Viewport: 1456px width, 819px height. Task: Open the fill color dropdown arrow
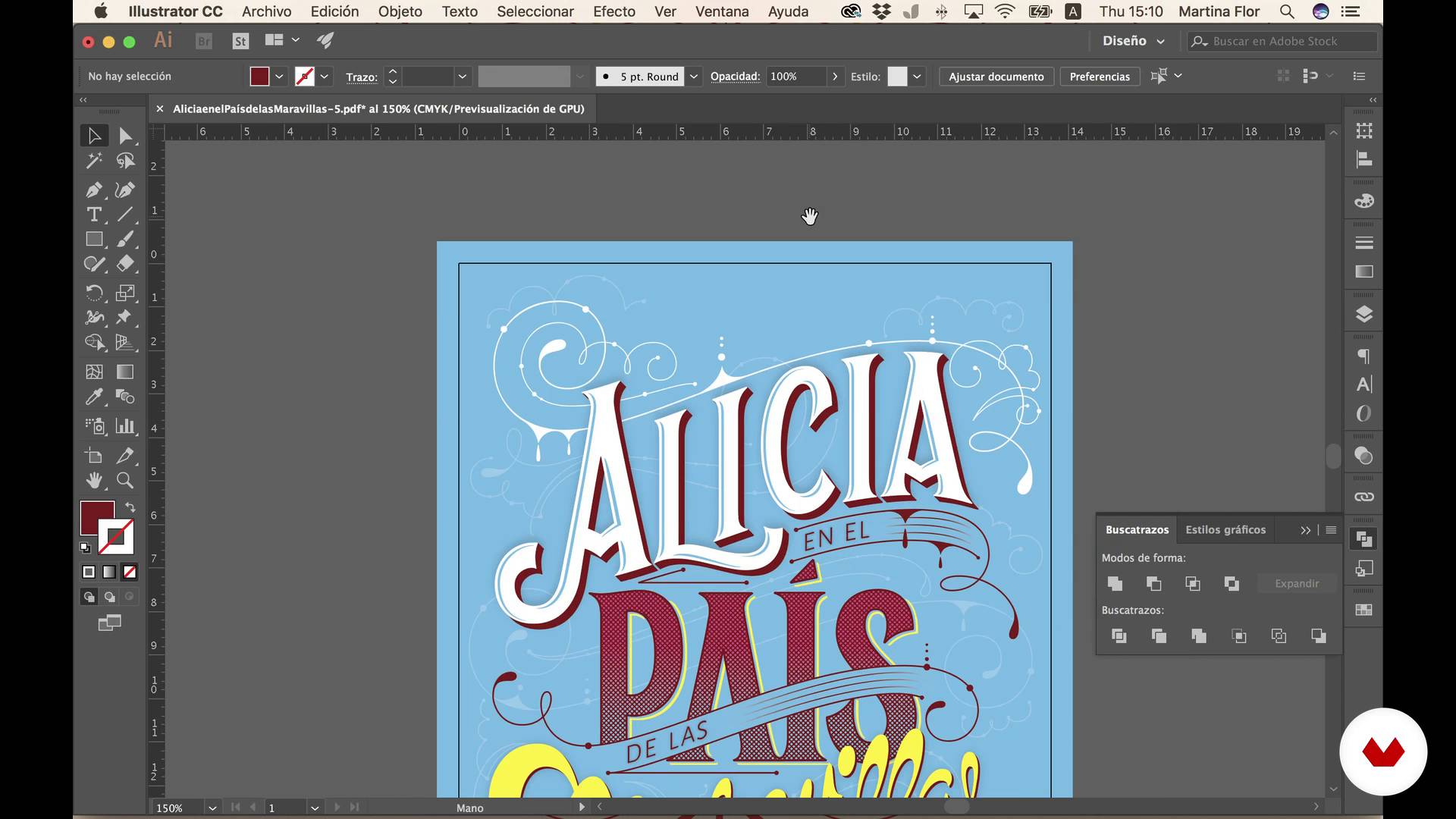point(279,77)
